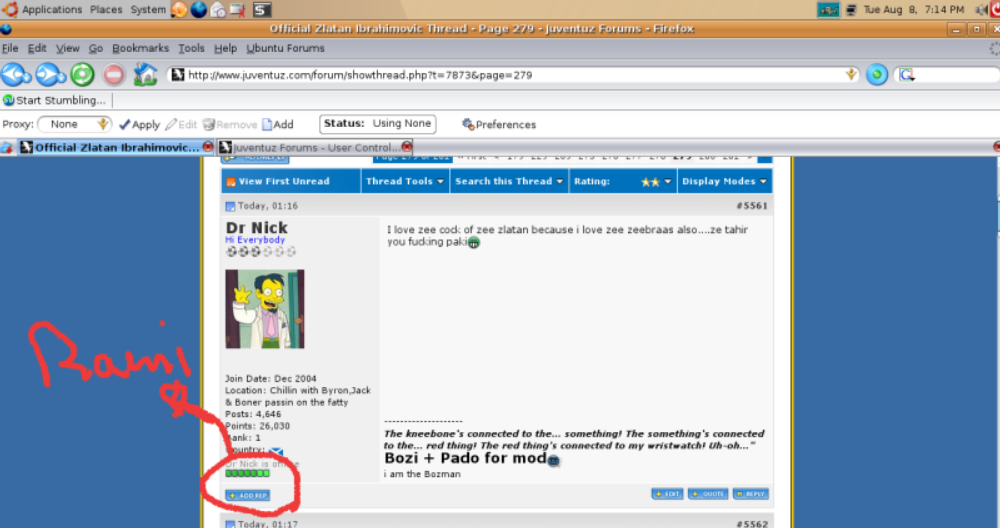Click the StumbleUpon logo in Start Stumbling bar

[x=8, y=100]
